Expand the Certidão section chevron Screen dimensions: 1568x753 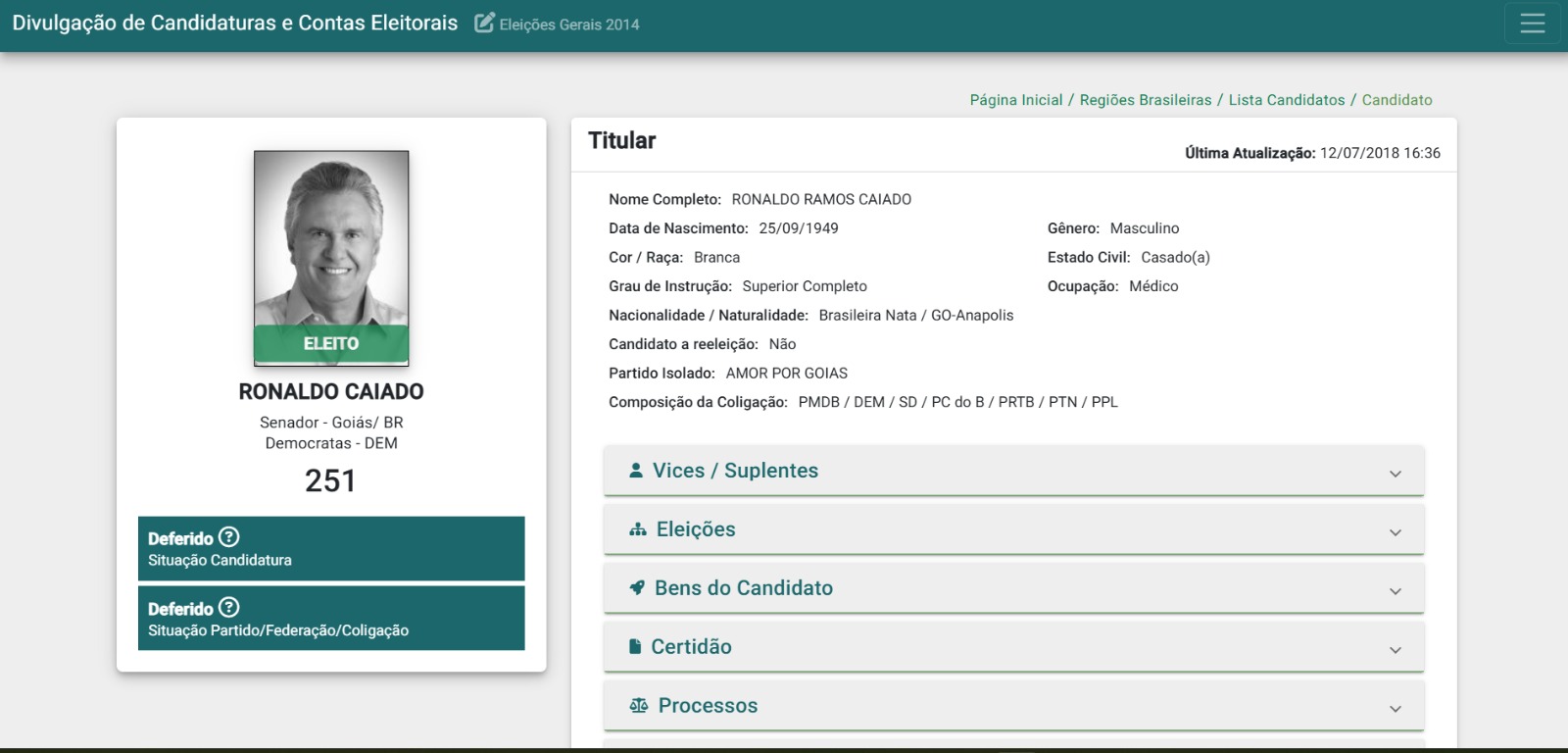[1396, 650]
